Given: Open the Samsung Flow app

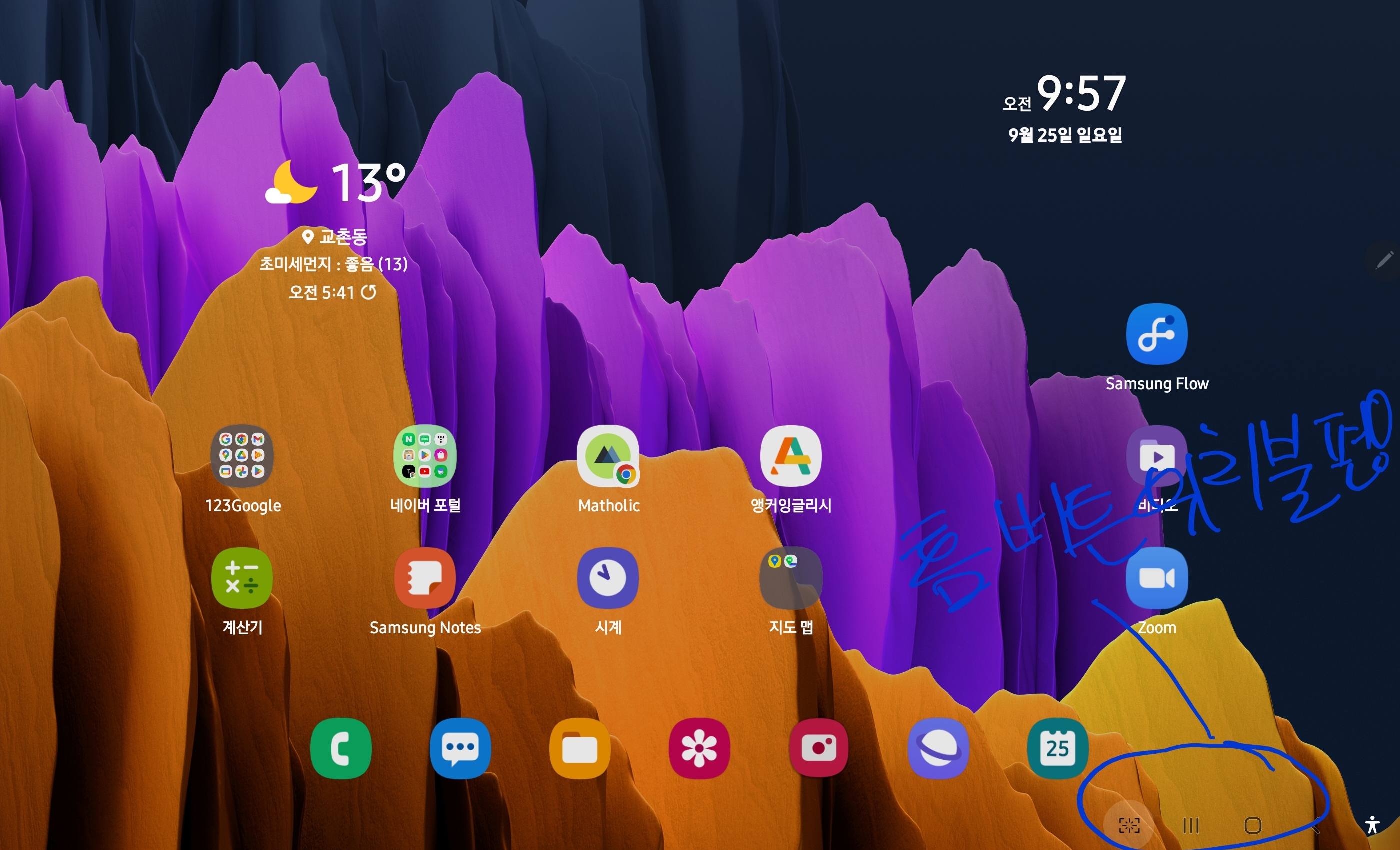Looking at the screenshot, I should click(x=1157, y=335).
